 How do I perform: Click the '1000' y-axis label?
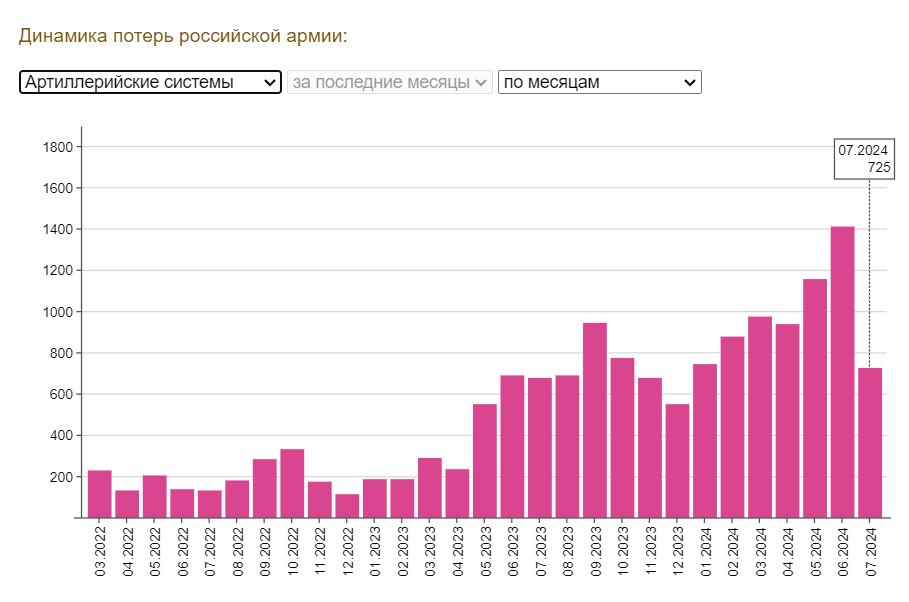click(58, 312)
